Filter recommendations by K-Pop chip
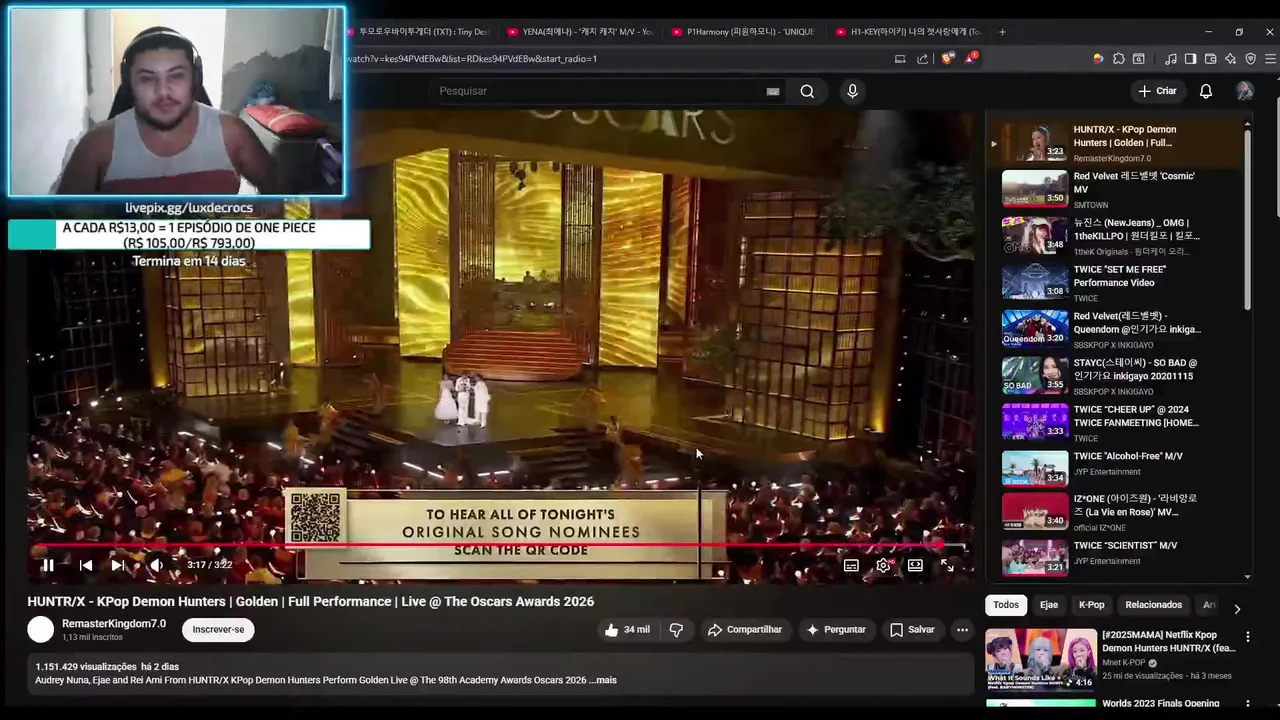1280x720 pixels. 1091,605
